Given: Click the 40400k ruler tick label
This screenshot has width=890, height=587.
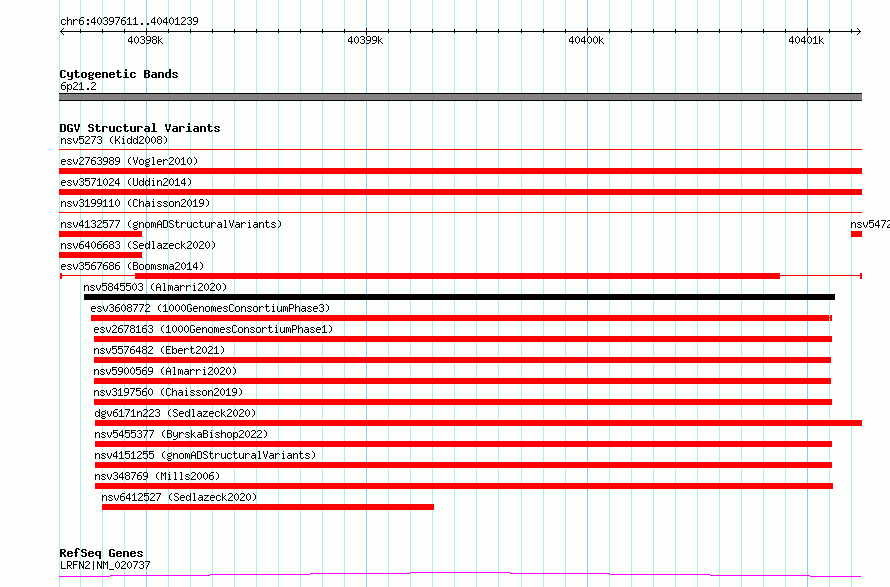Looking at the screenshot, I should click(586, 40).
